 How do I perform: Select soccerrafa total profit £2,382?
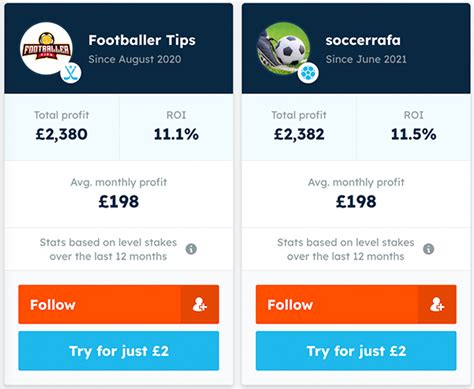point(299,134)
